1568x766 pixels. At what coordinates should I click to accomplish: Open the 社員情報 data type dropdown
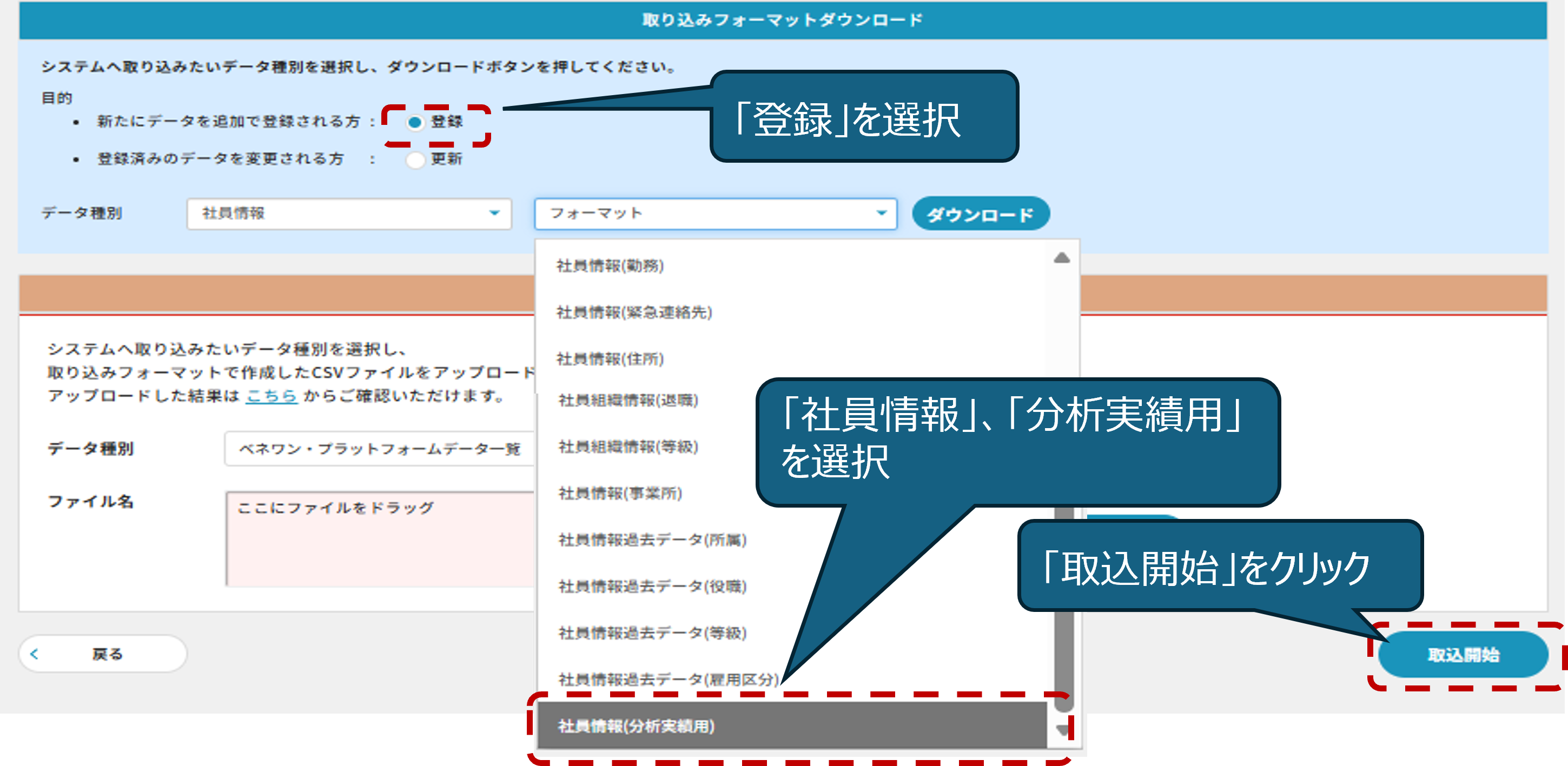(349, 214)
